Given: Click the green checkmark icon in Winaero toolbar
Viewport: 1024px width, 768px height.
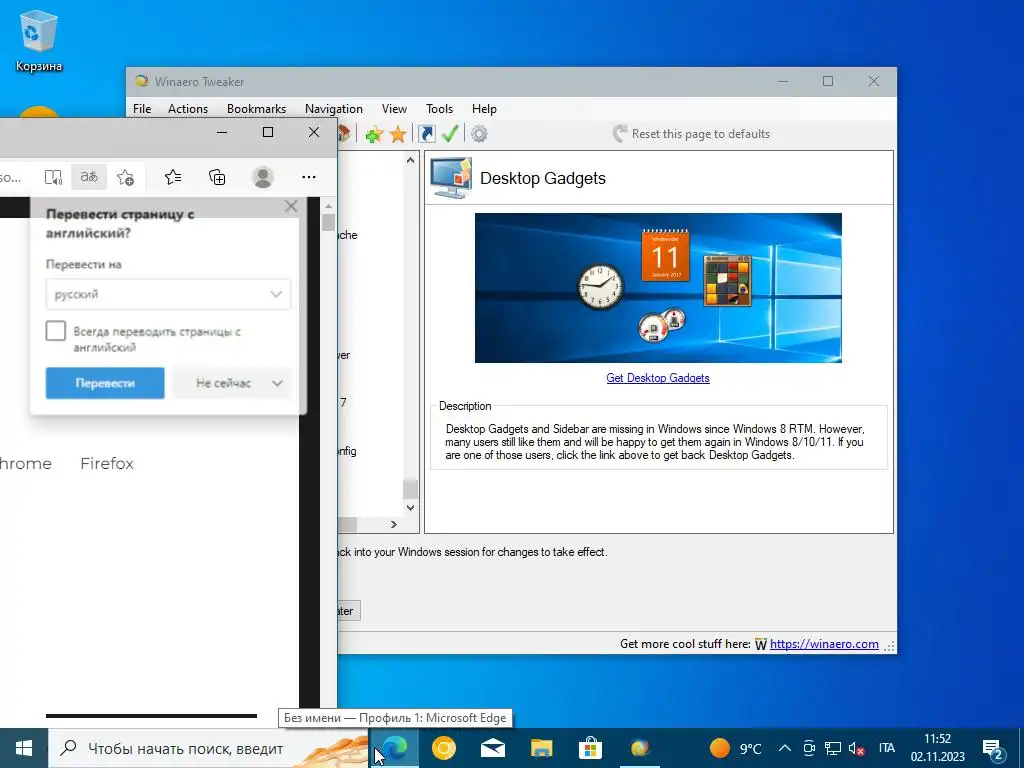Looking at the screenshot, I should coord(450,134).
